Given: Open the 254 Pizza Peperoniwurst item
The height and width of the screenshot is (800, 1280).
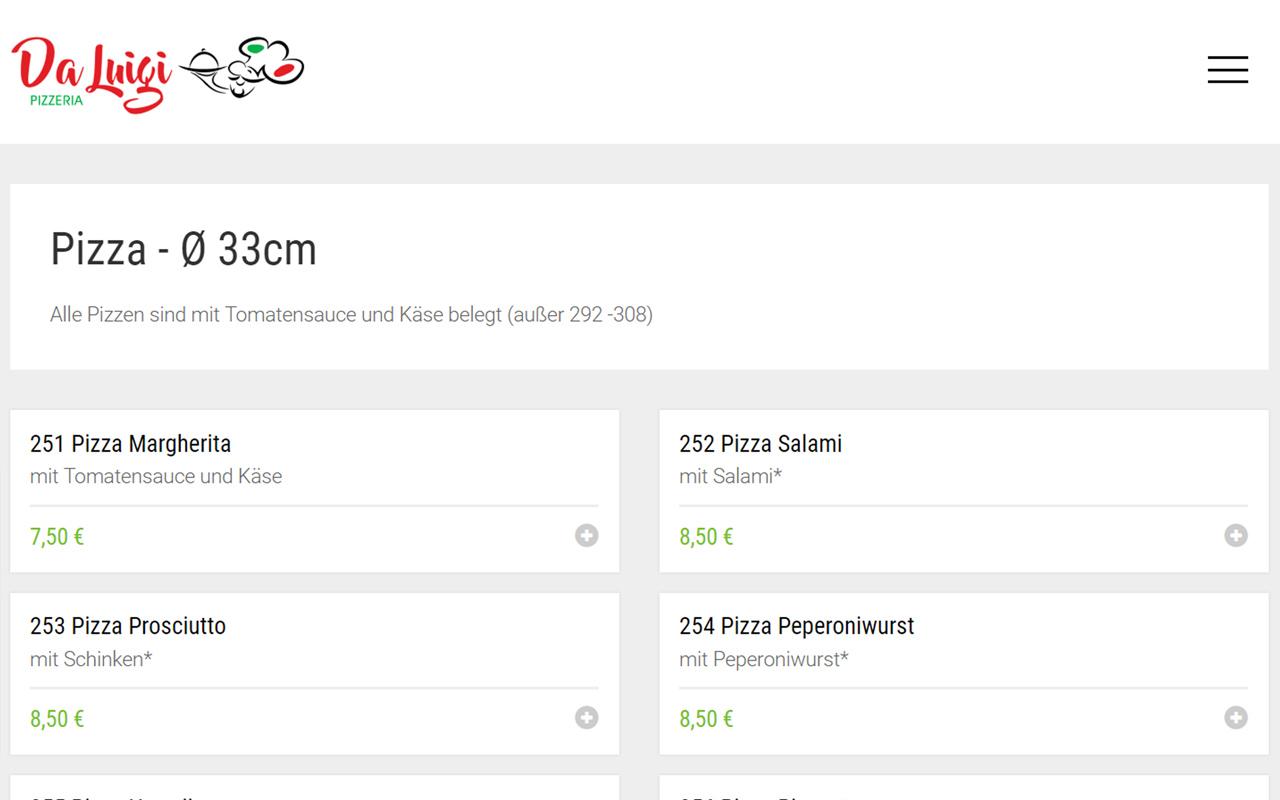Looking at the screenshot, I should click(x=796, y=626).
